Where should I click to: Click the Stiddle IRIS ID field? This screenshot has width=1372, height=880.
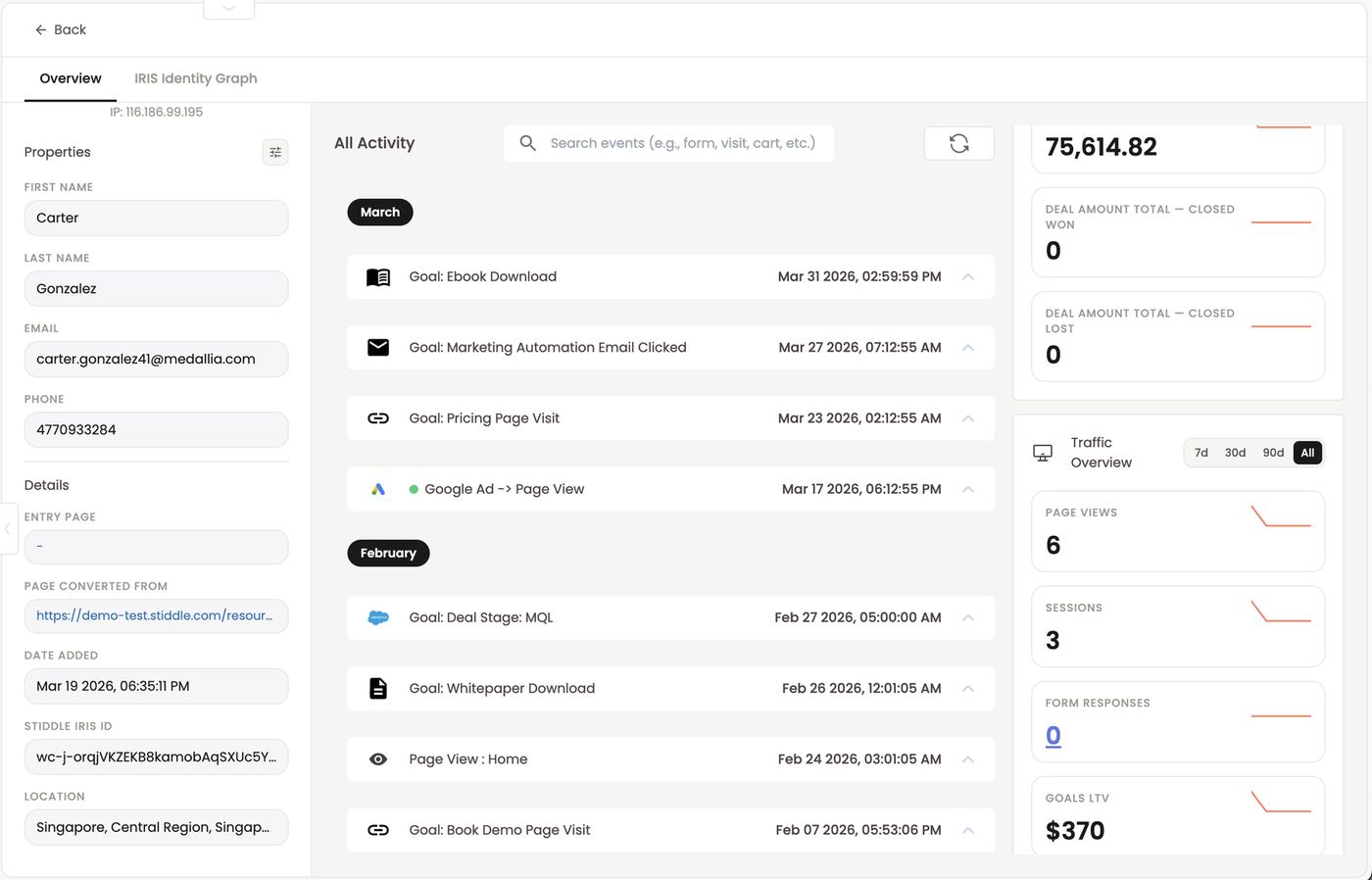click(156, 757)
